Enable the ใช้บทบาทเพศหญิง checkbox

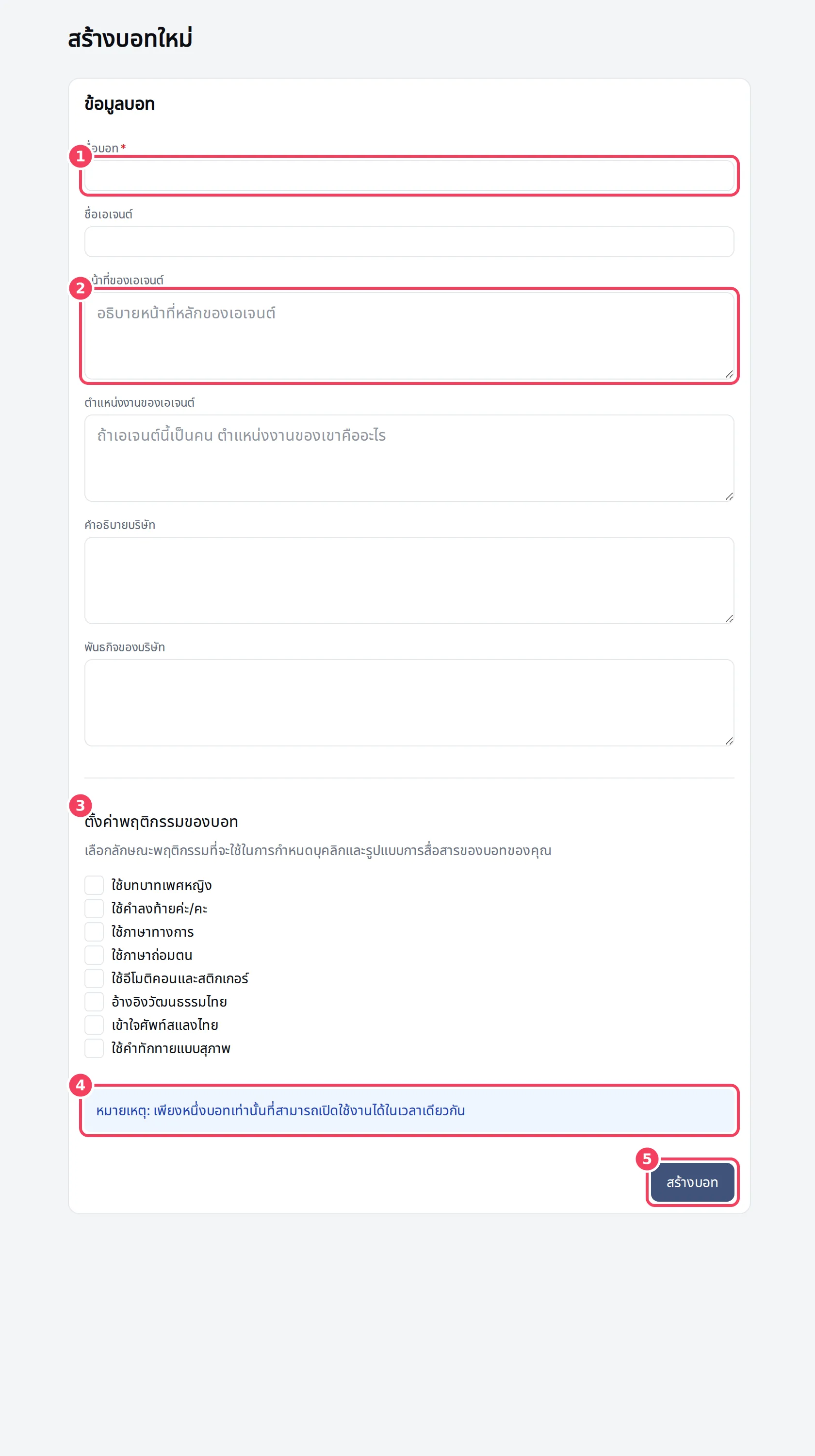(94, 885)
